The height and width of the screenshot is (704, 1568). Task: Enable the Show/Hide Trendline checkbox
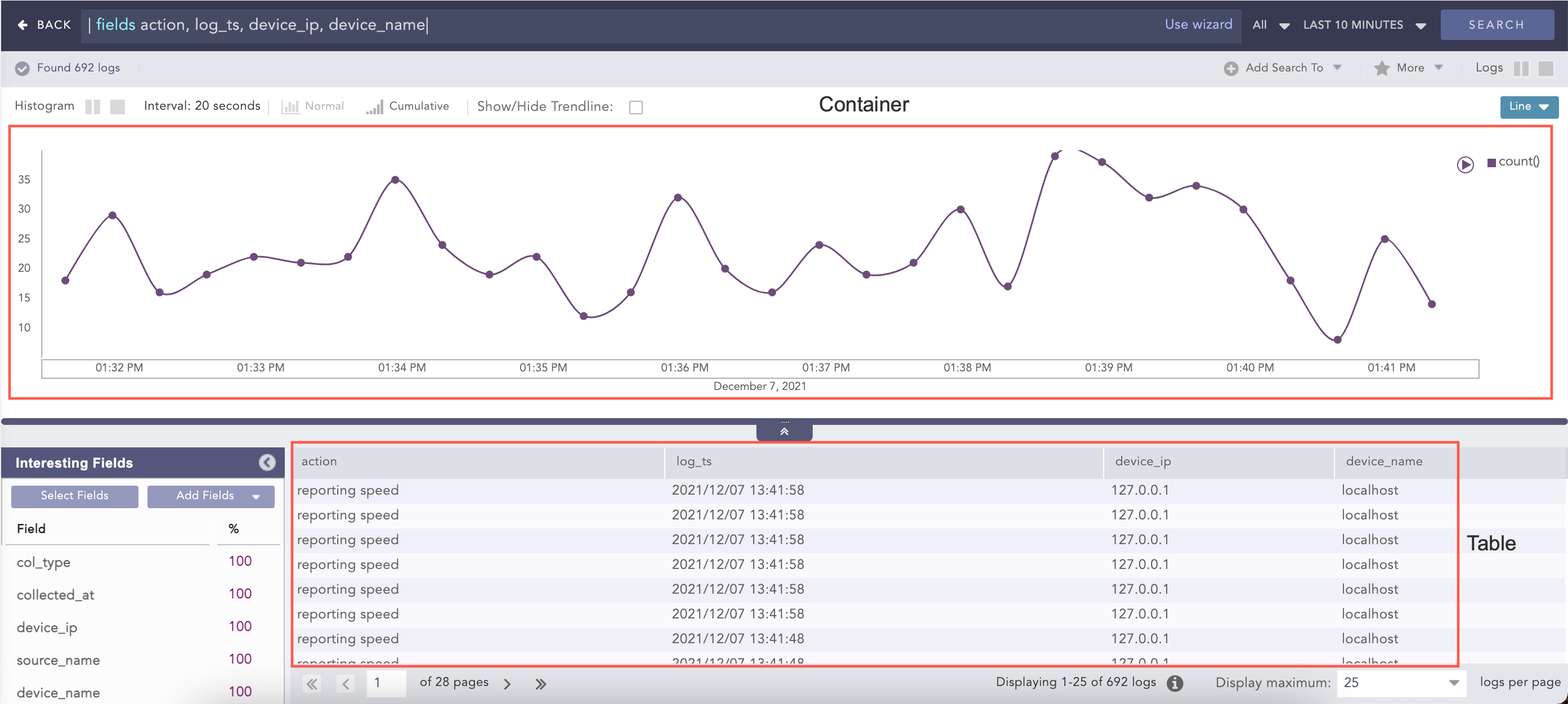point(635,107)
